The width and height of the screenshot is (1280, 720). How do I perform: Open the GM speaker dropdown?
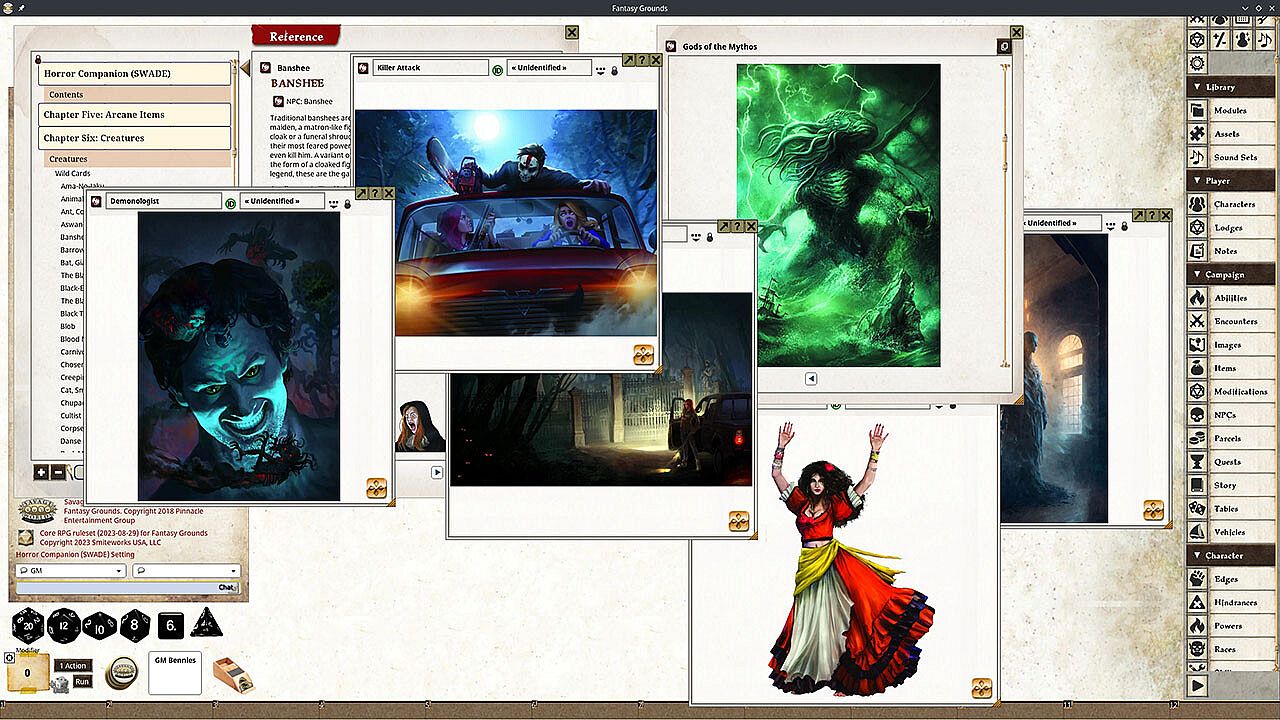71,571
